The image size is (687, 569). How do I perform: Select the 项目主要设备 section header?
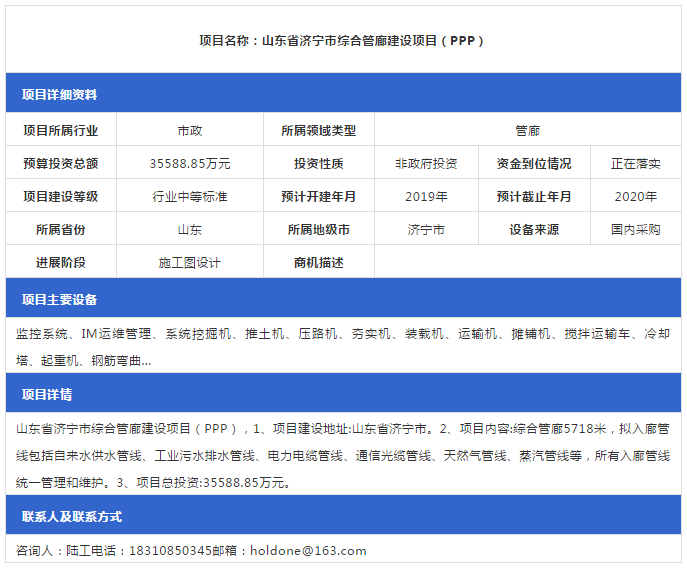60,300
